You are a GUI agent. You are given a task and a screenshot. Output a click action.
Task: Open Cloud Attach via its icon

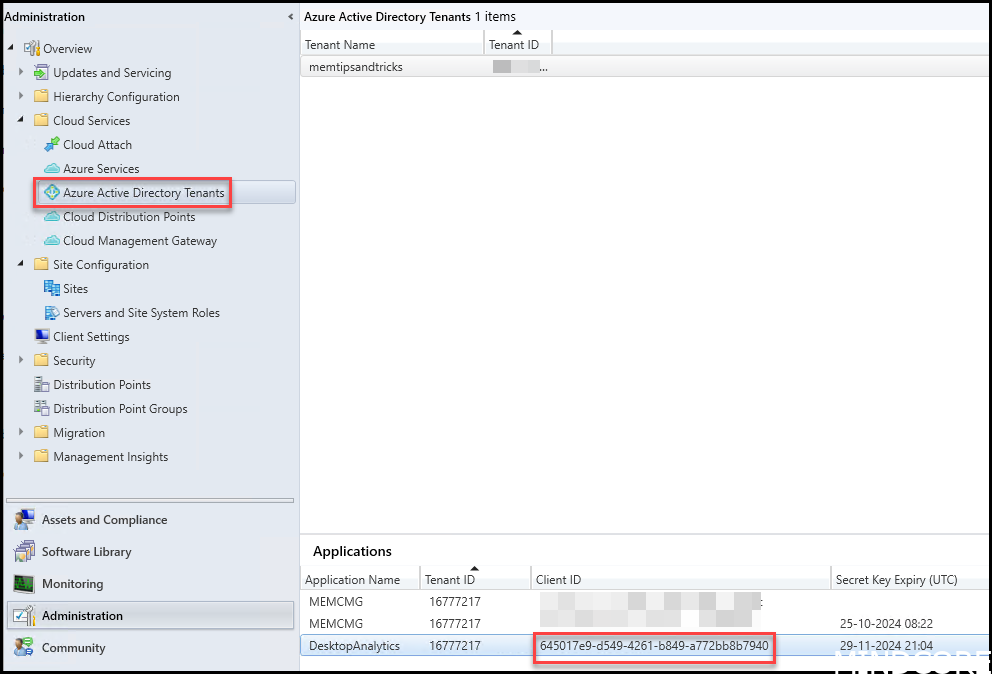click(x=52, y=144)
